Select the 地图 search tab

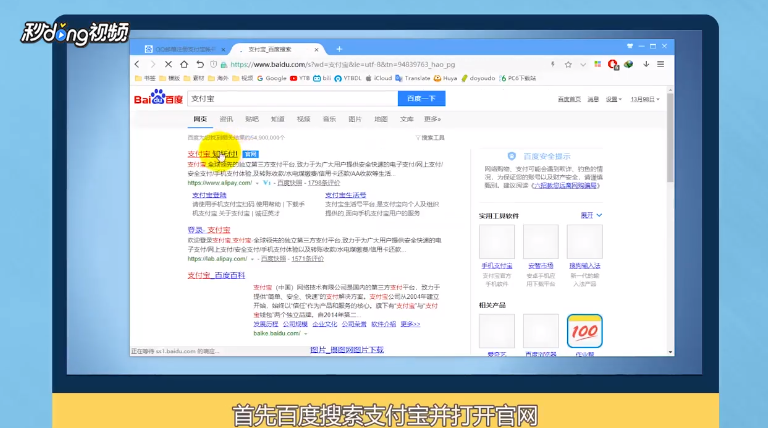381,119
